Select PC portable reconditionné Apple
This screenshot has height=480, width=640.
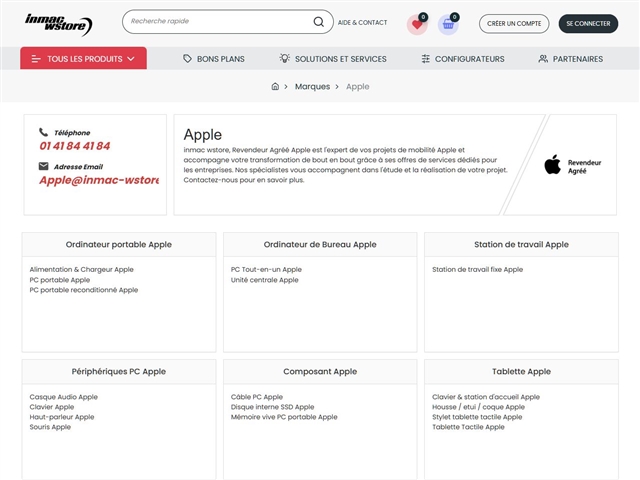tap(84, 290)
